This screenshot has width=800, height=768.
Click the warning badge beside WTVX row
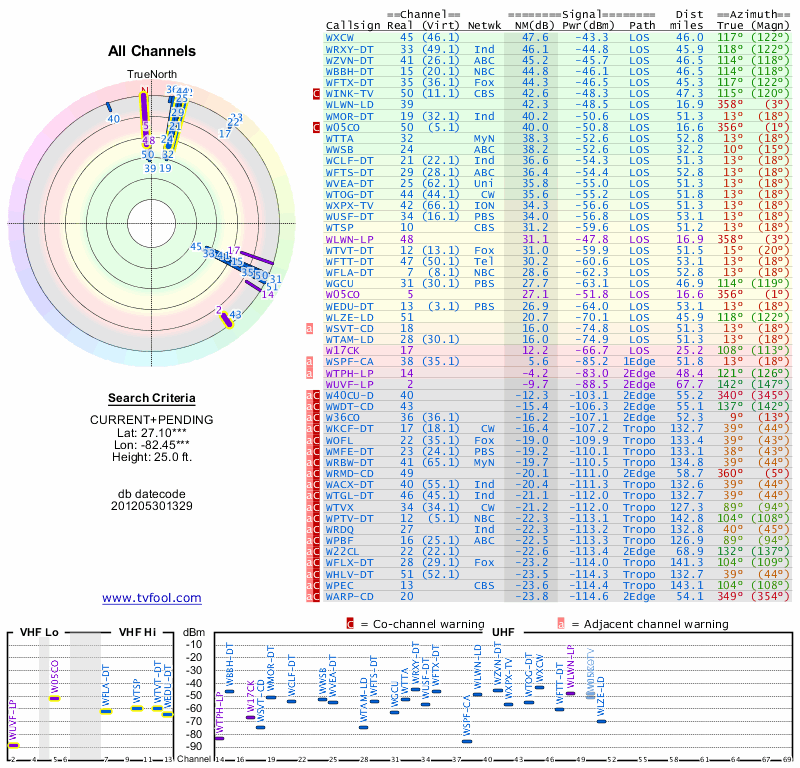[313, 507]
